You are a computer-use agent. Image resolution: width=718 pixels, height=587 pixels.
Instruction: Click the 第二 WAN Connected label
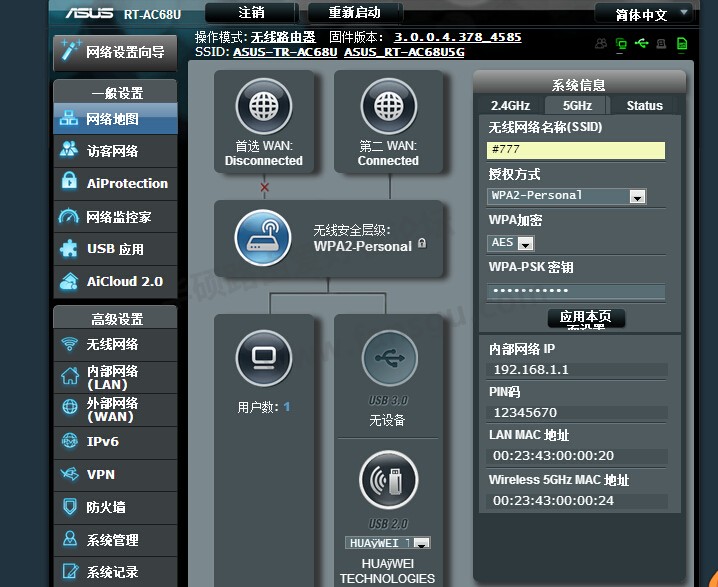click(x=388, y=153)
